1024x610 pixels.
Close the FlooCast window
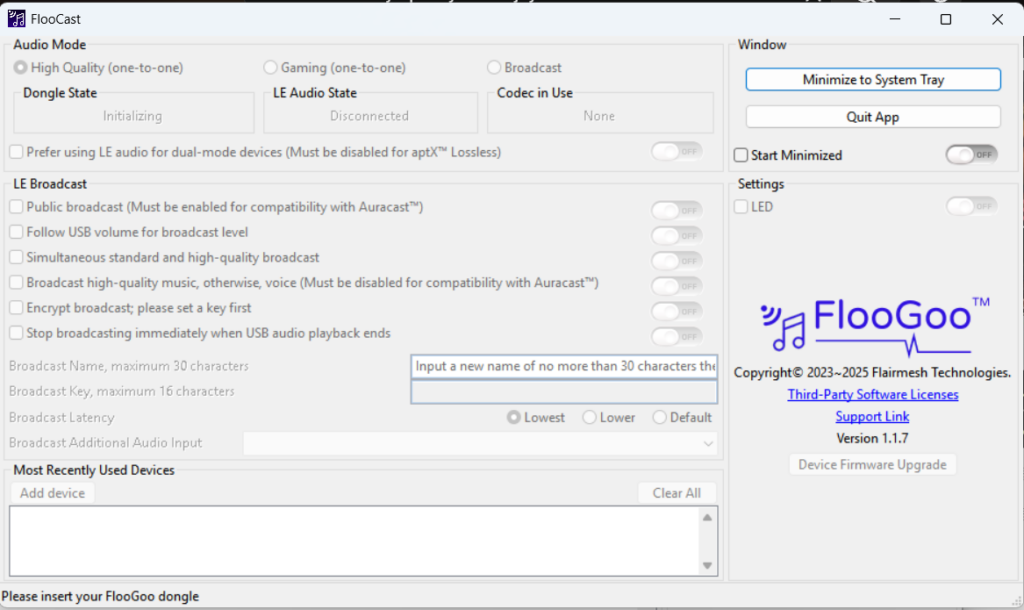coord(997,19)
